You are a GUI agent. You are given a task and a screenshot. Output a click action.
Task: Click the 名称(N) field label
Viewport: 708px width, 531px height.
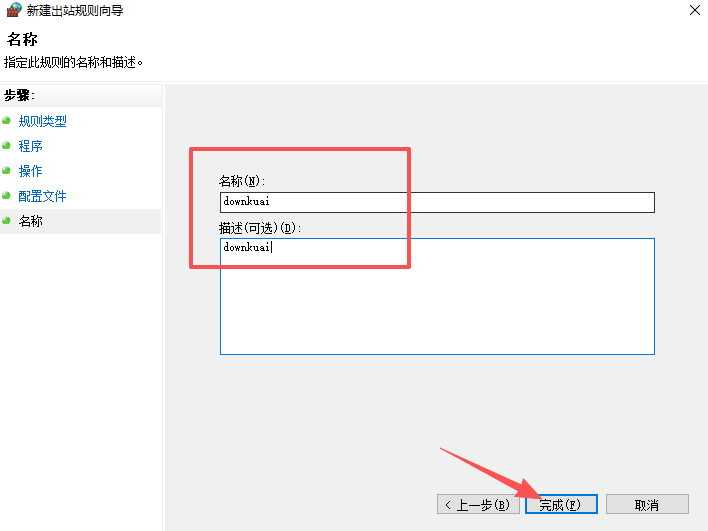point(241,181)
